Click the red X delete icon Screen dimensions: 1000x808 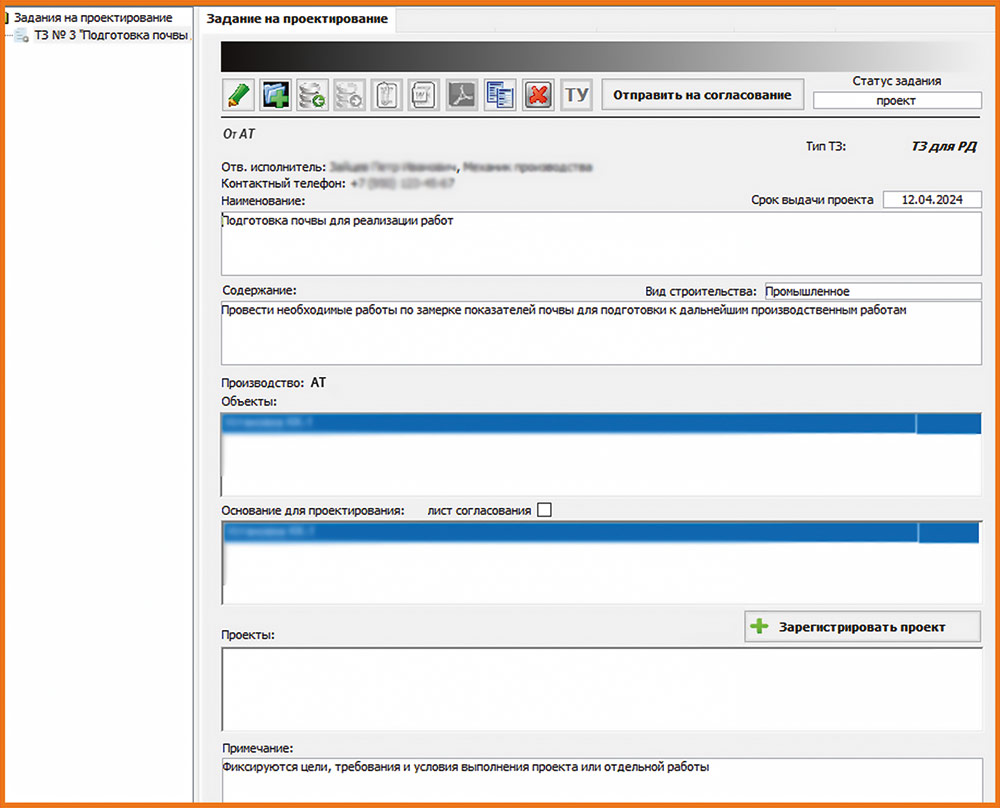tap(538, 95)
